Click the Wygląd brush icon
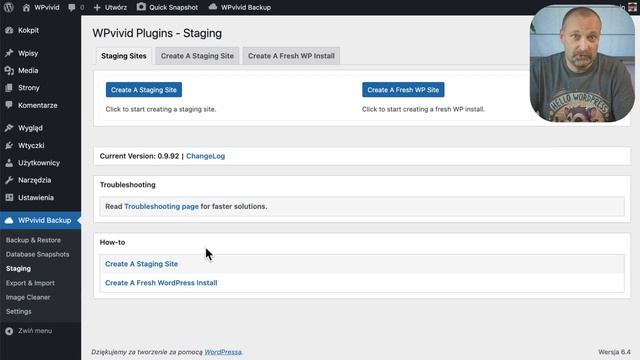 click(9, 128)
